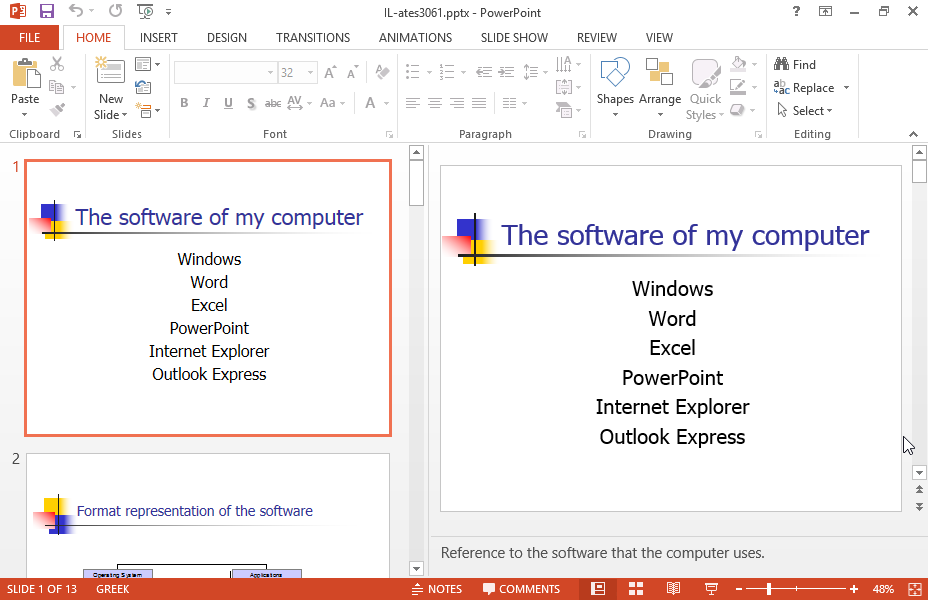928x600 pixels.
Task: Open the font color A dropdown
Action: click(x=386, y=103)
